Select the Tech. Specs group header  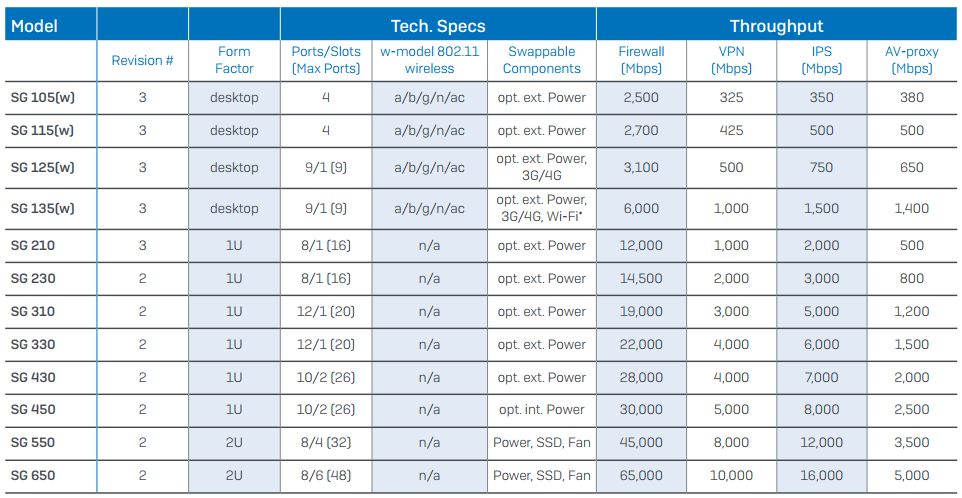coord(438,25)
